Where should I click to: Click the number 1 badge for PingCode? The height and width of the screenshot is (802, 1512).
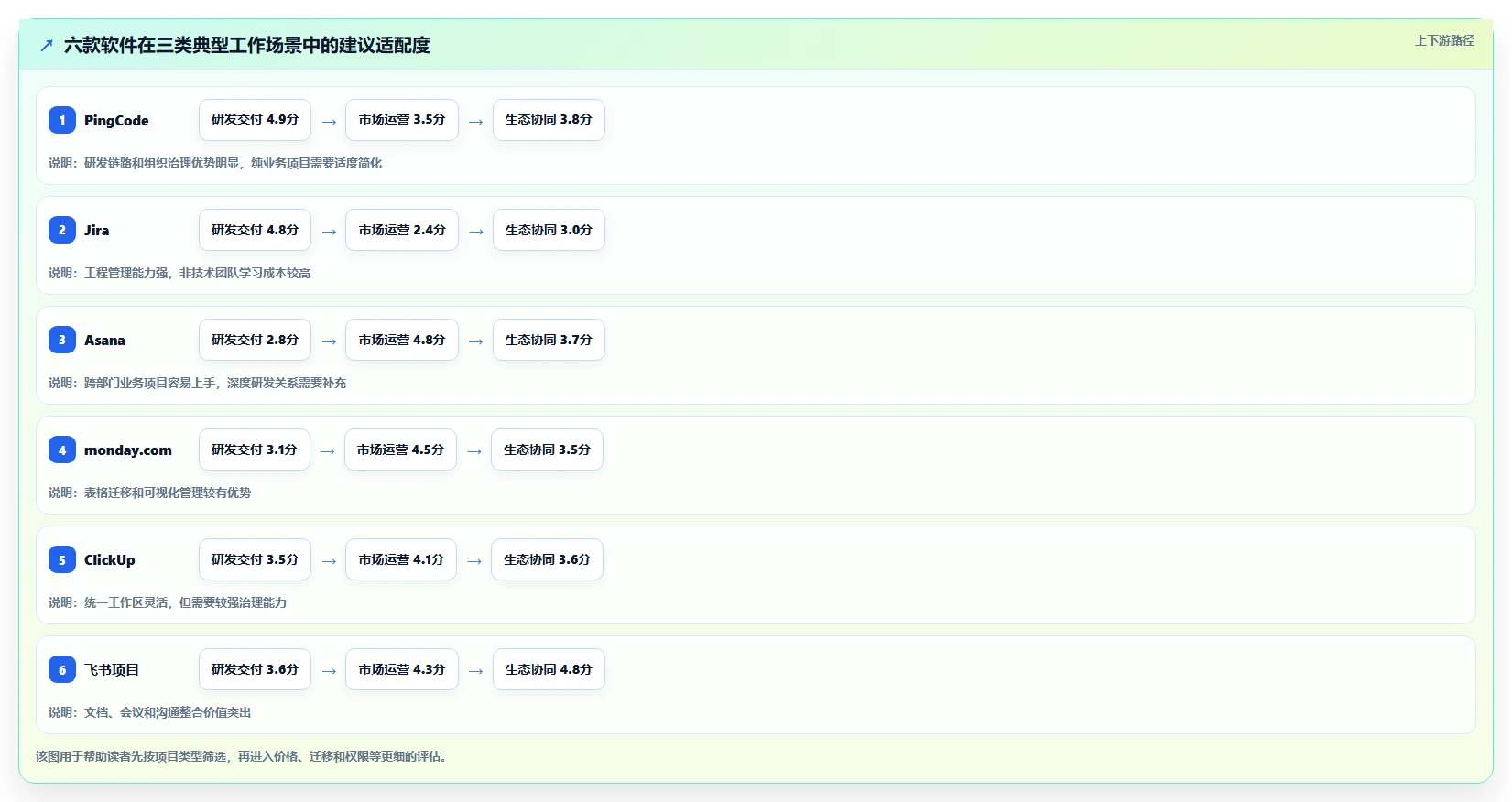(62, 120)
